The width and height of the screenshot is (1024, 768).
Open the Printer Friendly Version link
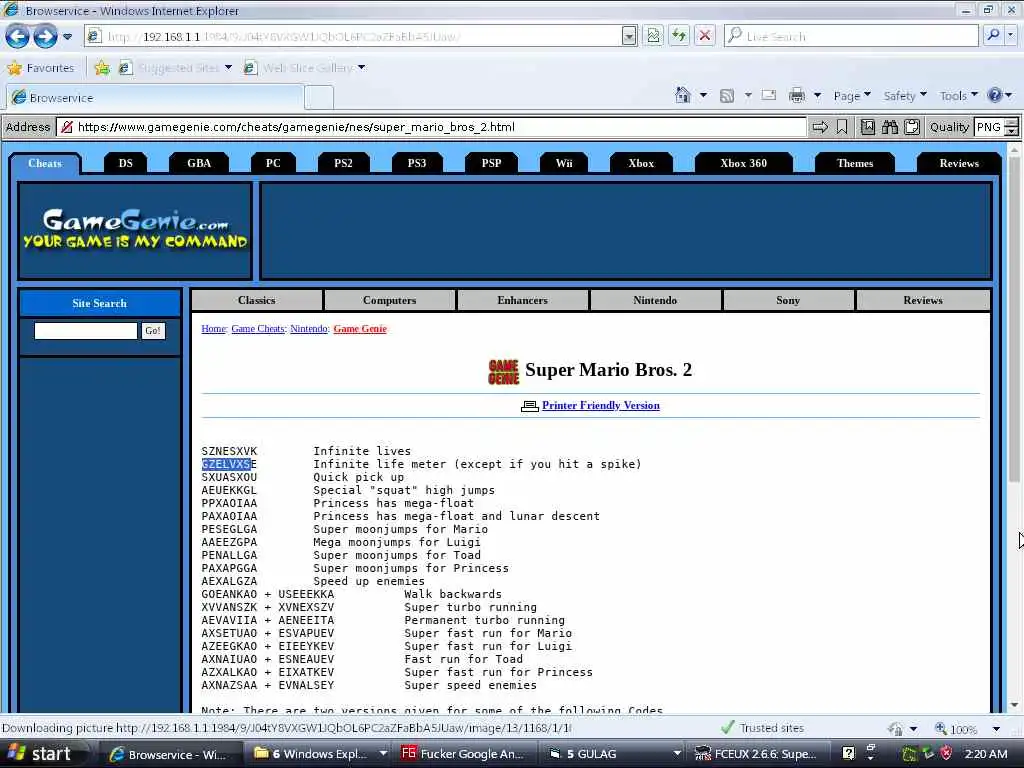pos(601,406)
